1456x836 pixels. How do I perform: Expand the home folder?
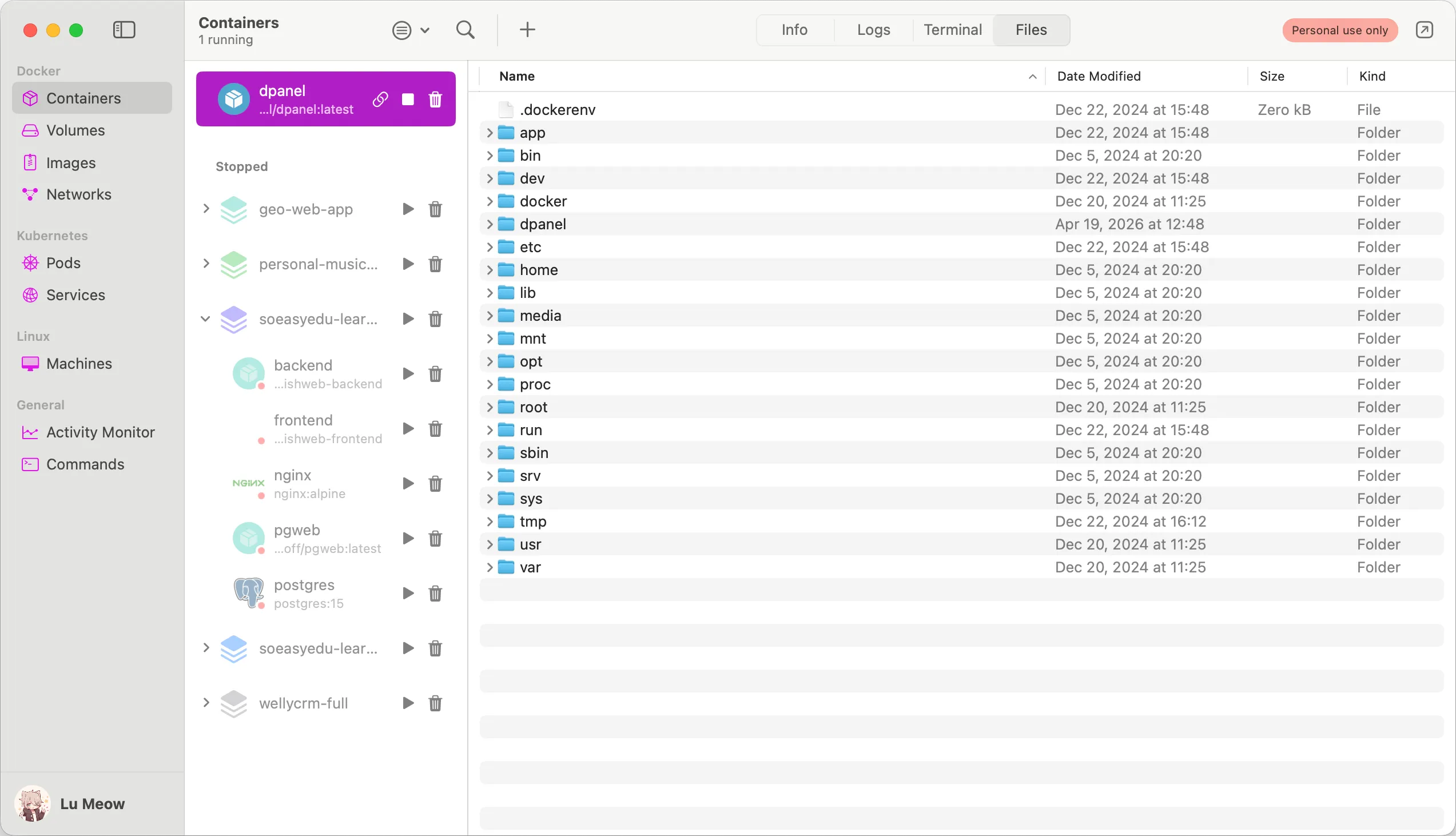[490, 270]
